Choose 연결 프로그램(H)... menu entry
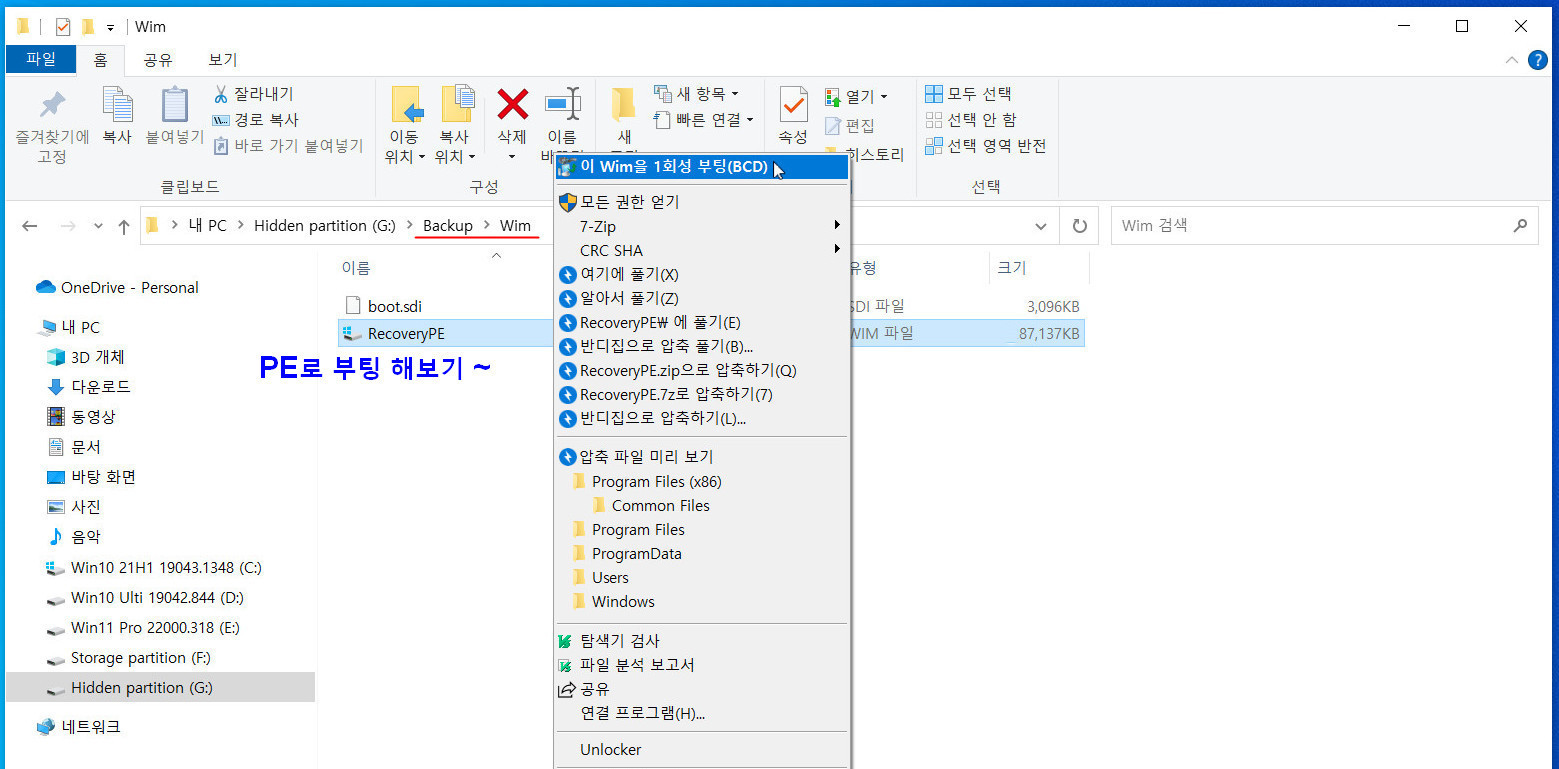This screenshot has height=769, width=1559. (702, 713)
